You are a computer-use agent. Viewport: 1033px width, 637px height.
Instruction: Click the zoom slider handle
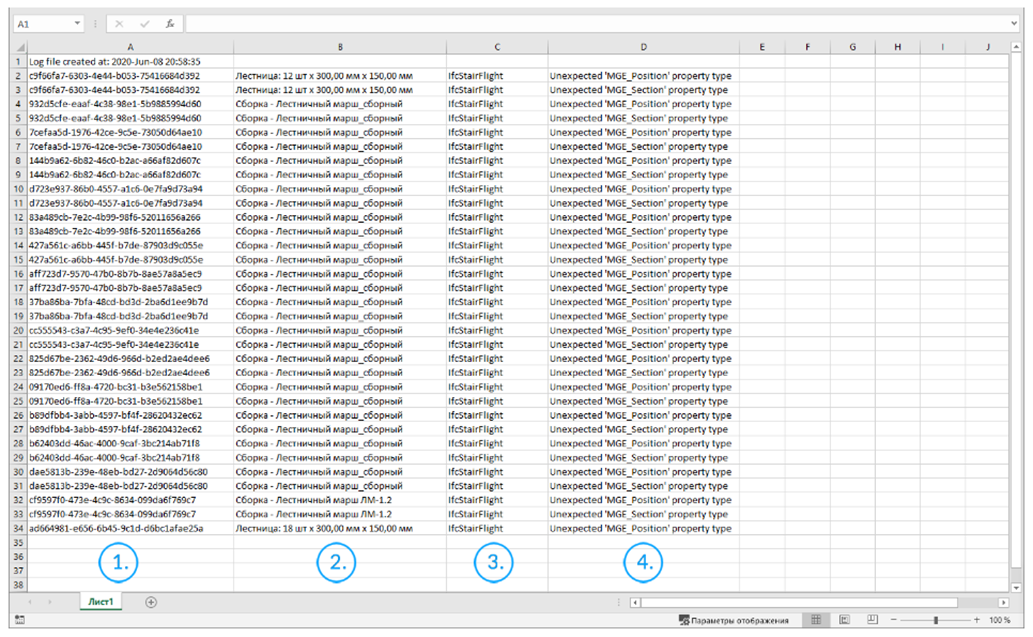(x=935, y=621)
